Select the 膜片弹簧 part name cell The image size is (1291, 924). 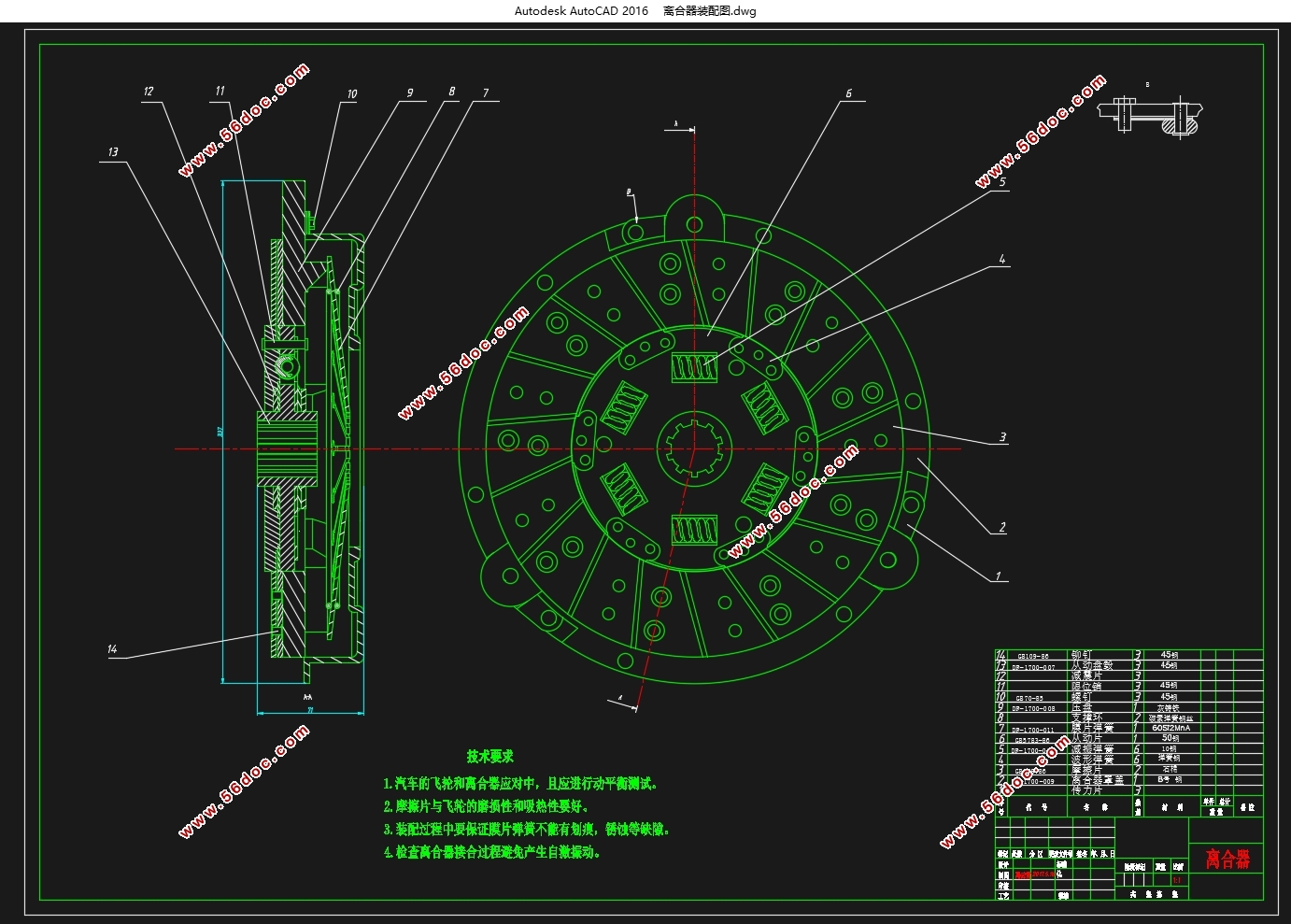(x=1093, y=728)
